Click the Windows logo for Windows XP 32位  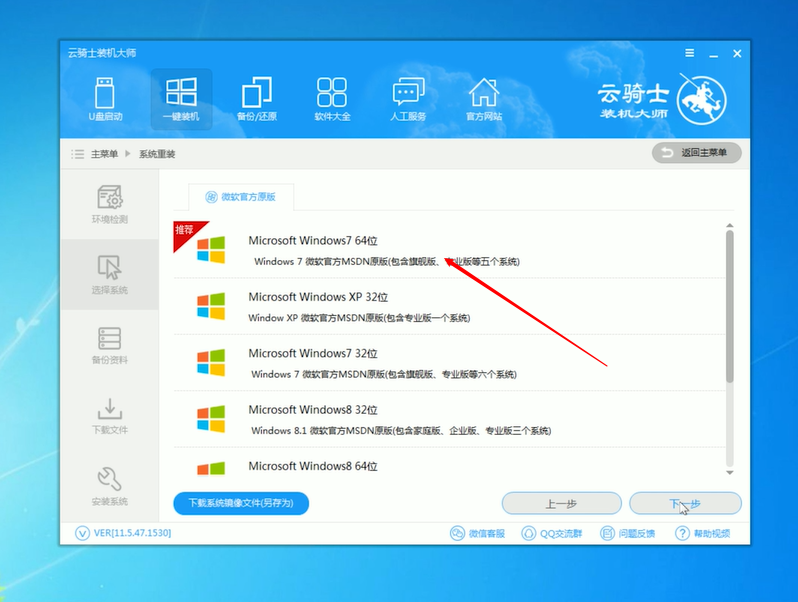tap(211, 306)
